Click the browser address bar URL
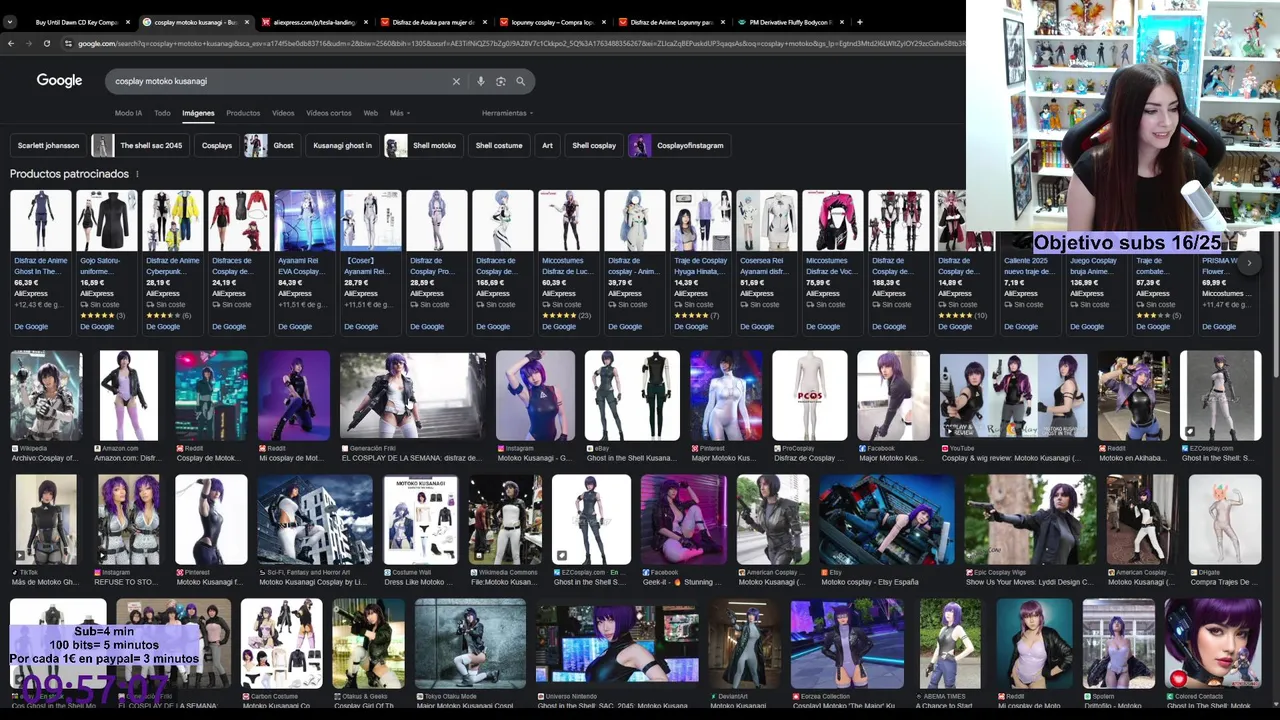The height and width of the screenshot is (720, 1280). [520, 43]
